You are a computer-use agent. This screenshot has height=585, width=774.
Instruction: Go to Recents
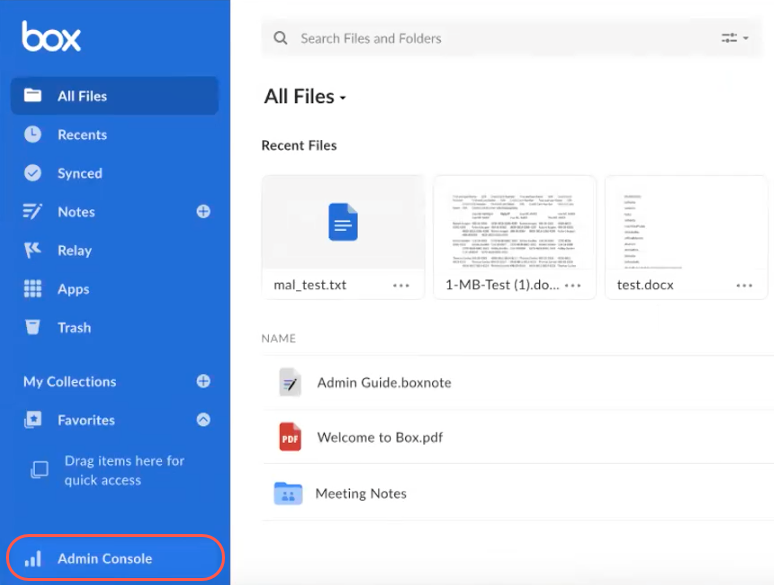tap(82, 135)
